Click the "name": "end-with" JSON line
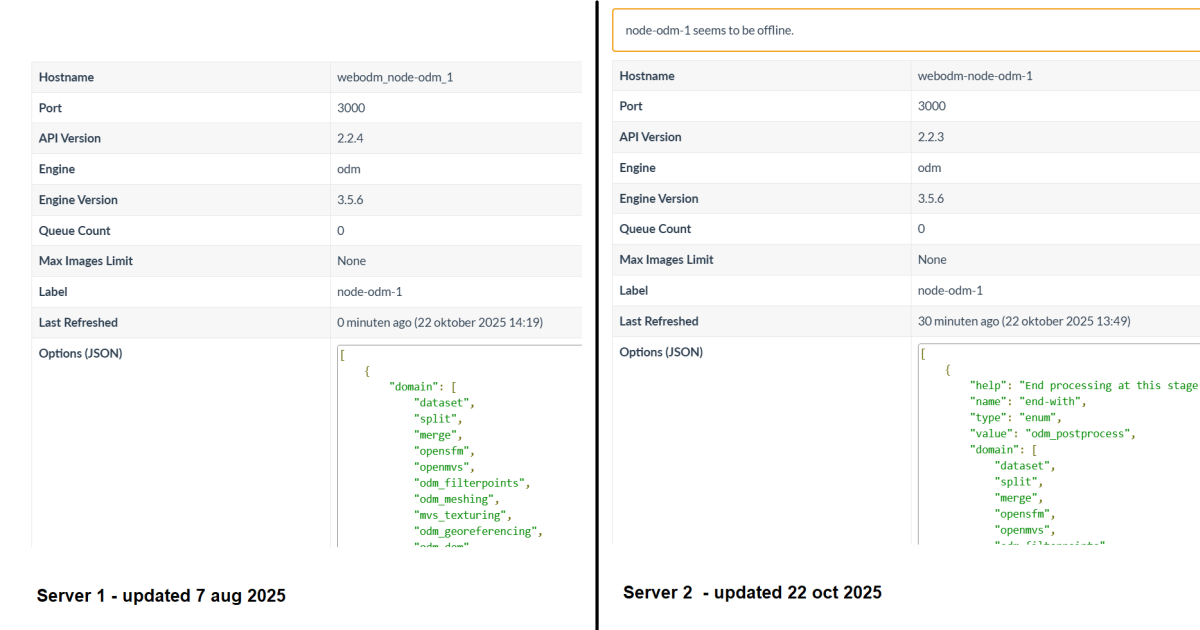 [x=1028, y=402]
